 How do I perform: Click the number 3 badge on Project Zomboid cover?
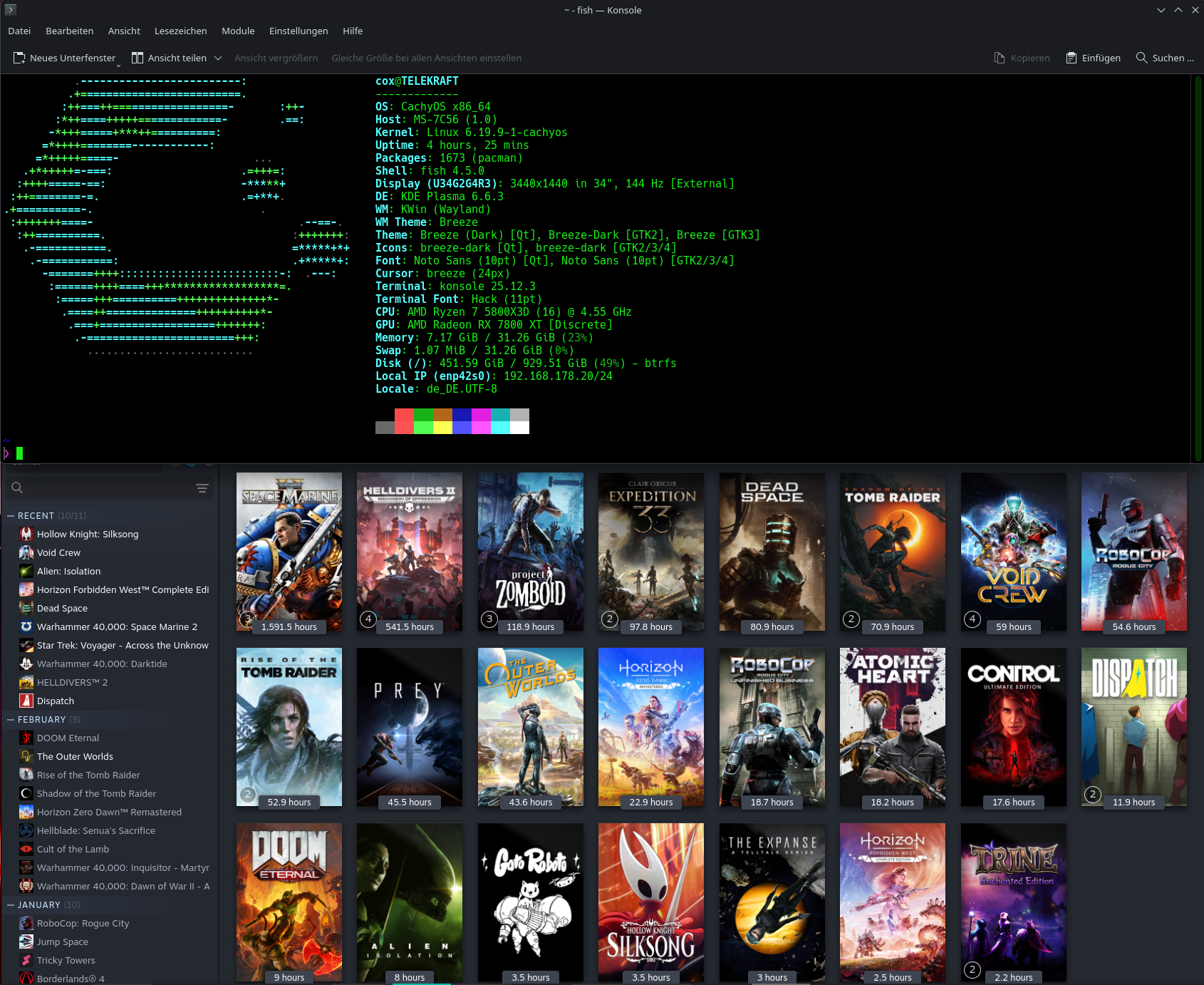[489, 619]
